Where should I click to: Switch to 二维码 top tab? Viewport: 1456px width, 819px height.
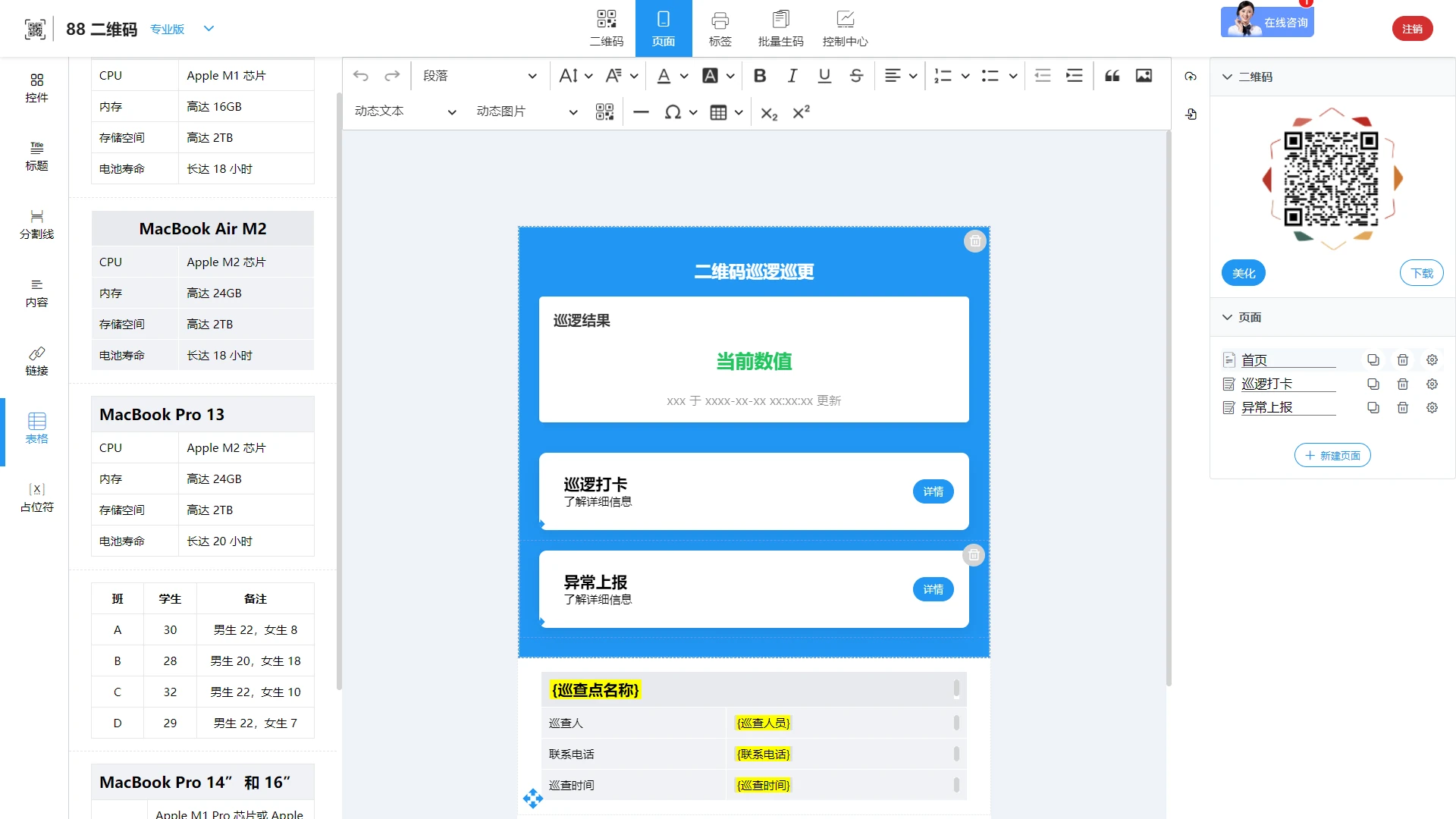pos(607,29)
